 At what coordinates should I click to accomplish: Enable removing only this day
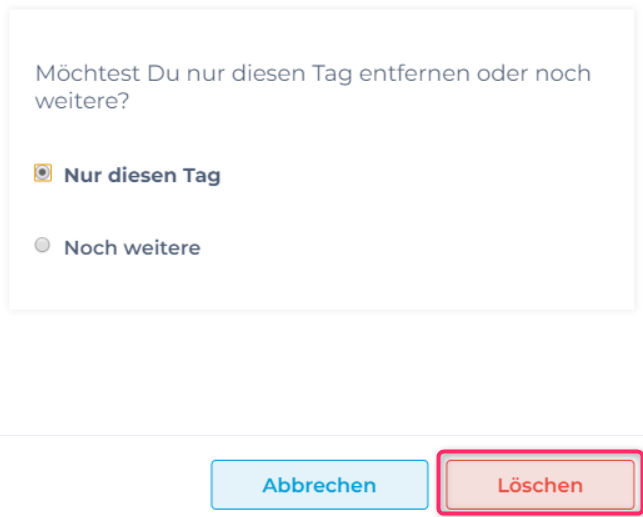(43, 173)
